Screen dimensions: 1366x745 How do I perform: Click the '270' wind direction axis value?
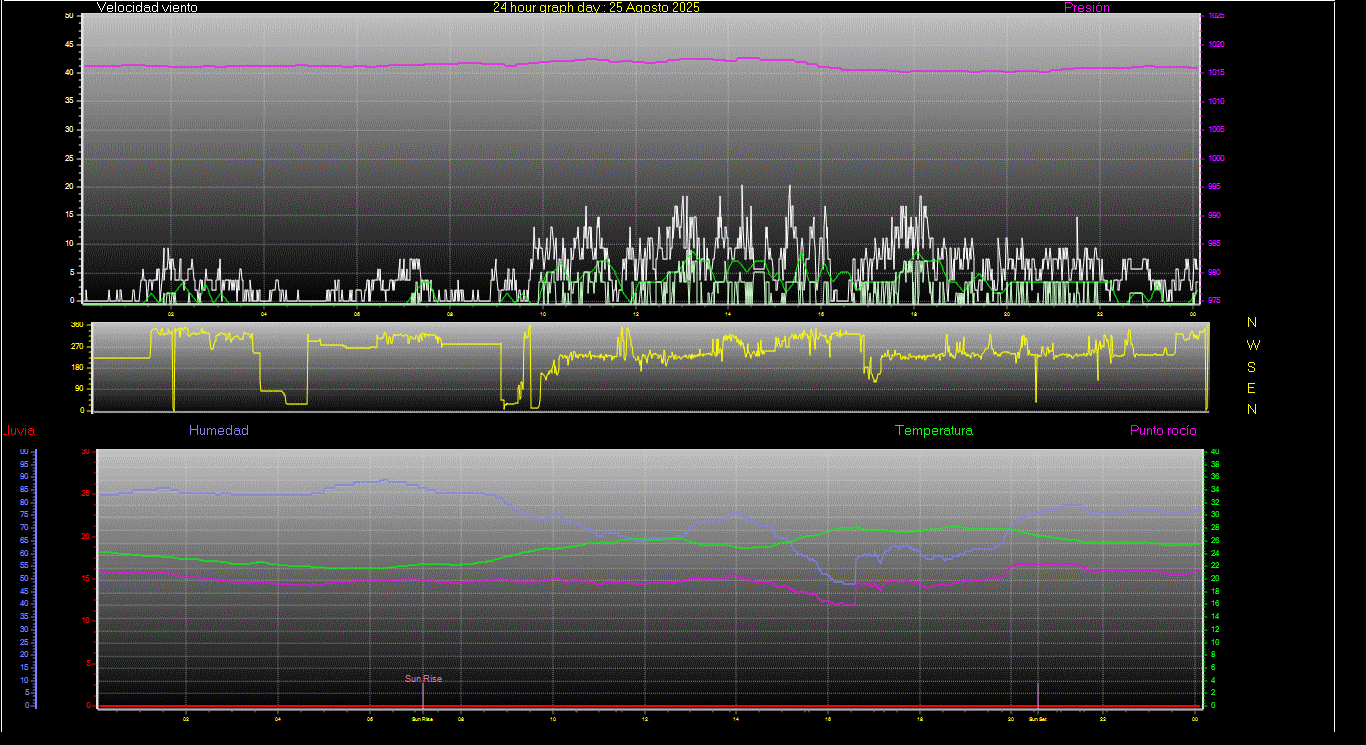point(76,346)
